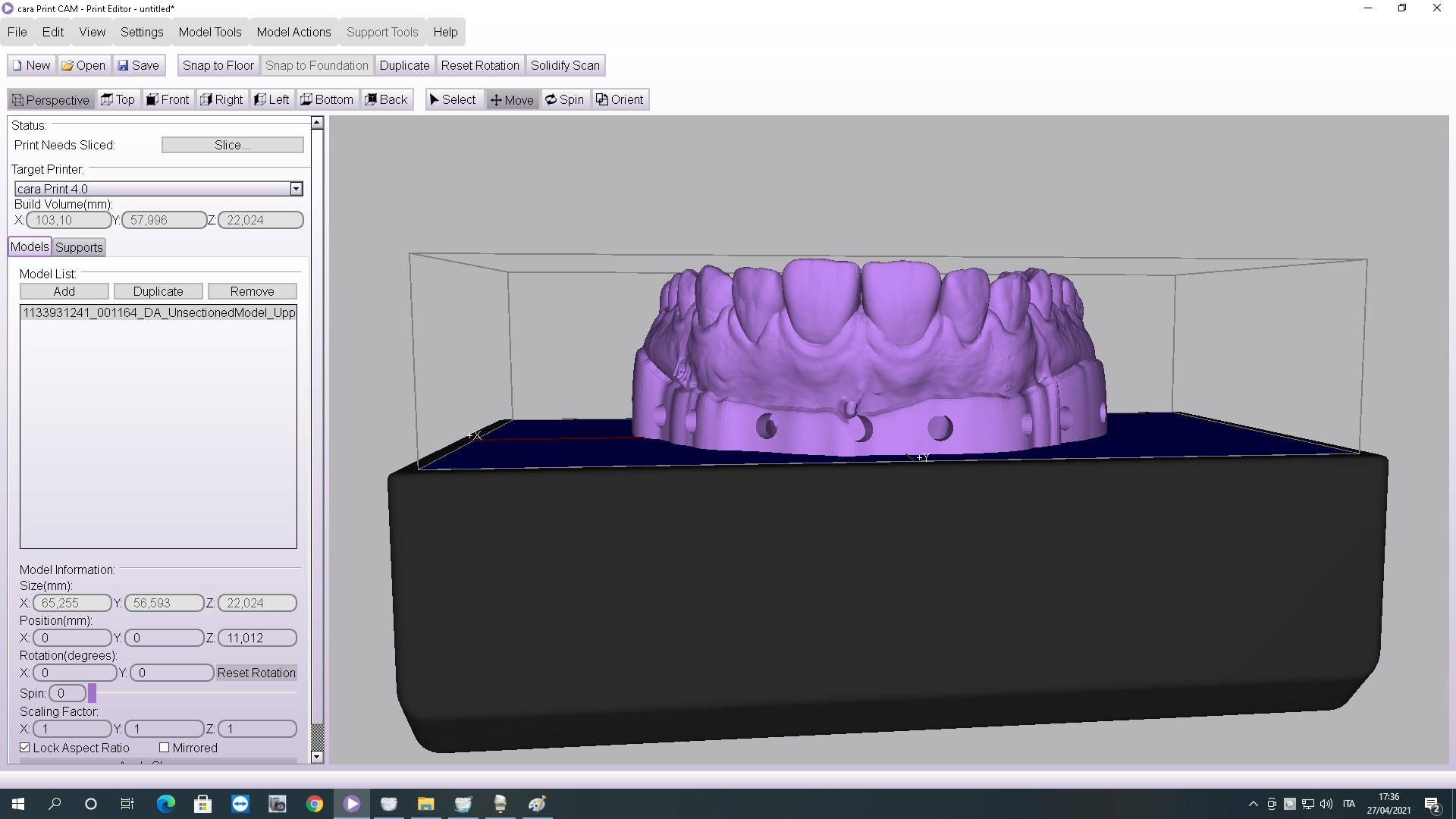Switch to Top view

pyautogui.click(x=118, y=99)
